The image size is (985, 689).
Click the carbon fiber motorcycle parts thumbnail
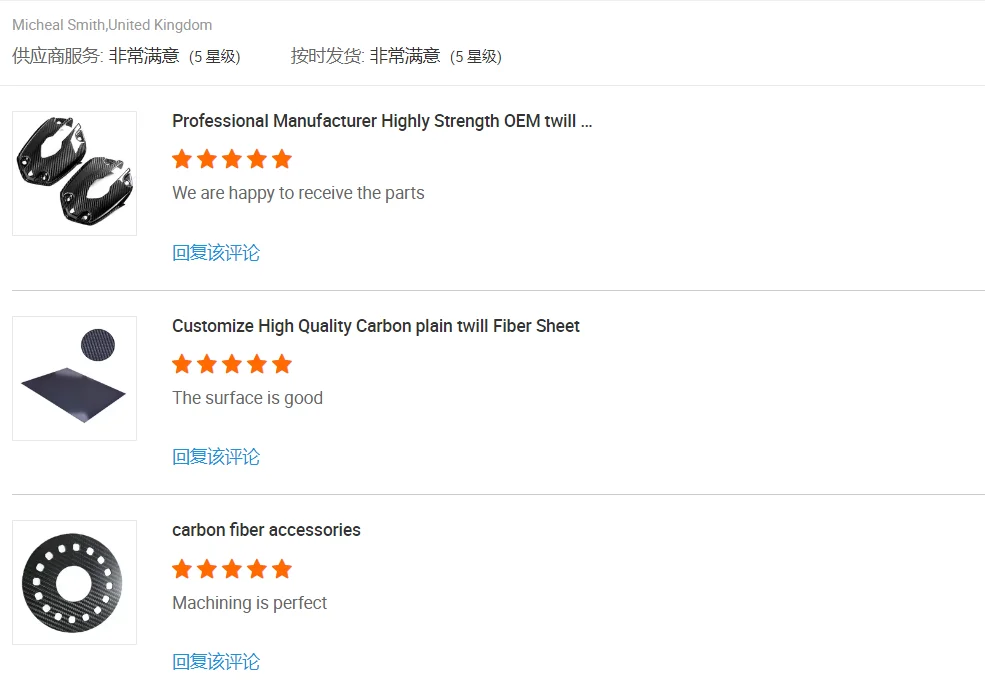point(74,173)
